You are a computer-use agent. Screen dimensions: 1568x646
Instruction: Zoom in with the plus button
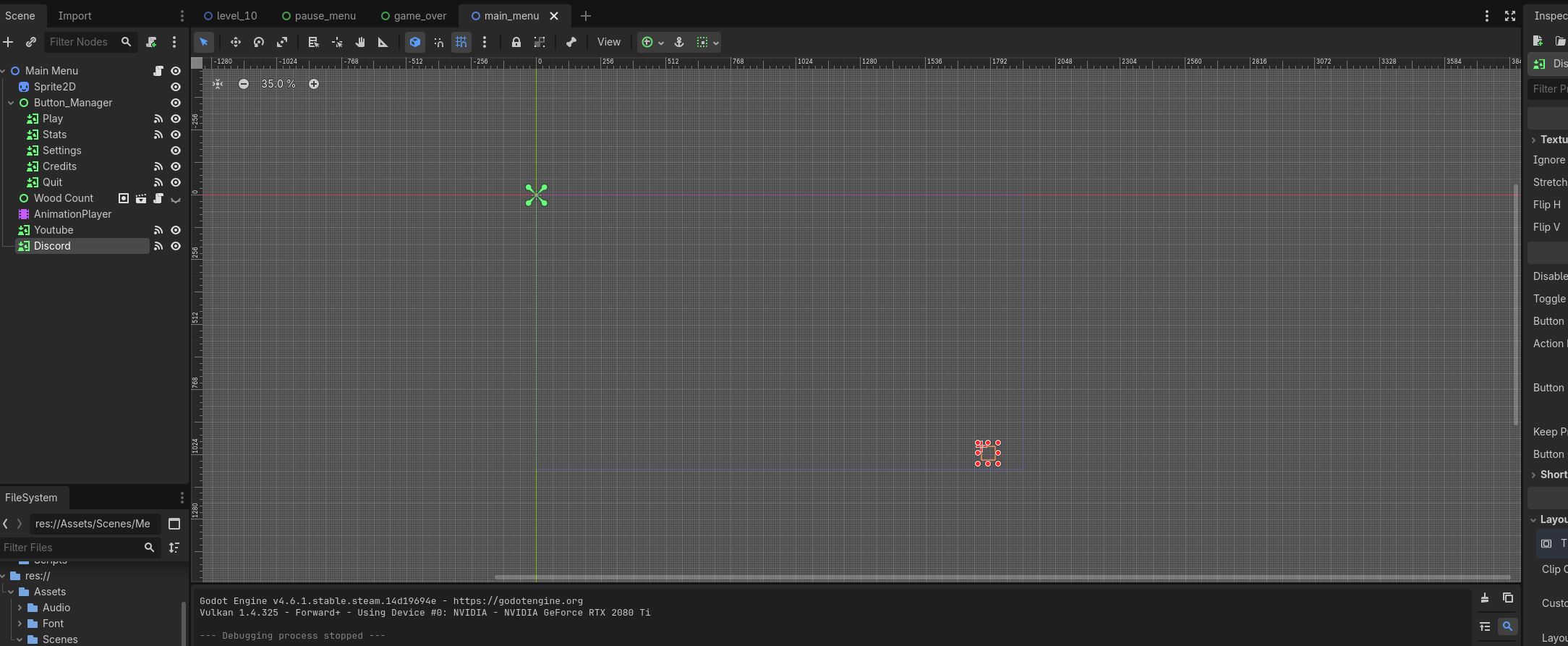click(314, 84)
